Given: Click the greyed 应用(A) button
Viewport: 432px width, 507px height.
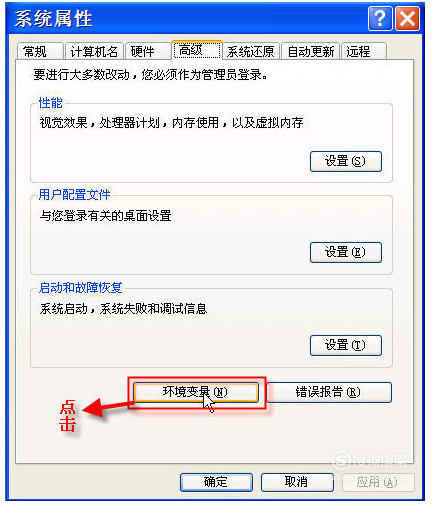Looking at the screenshot, I should coord(378,482).
